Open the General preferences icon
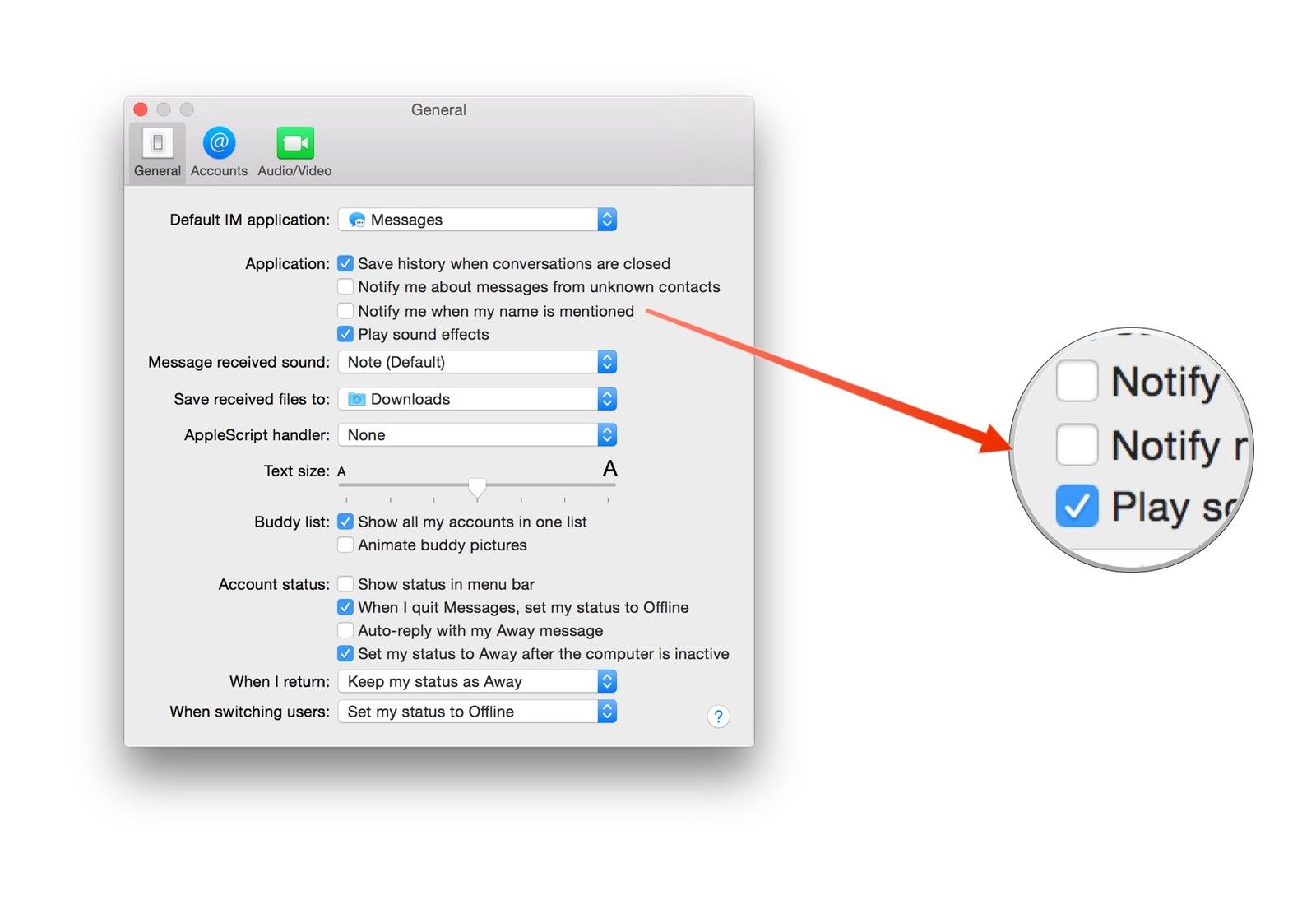 (157, 145)
